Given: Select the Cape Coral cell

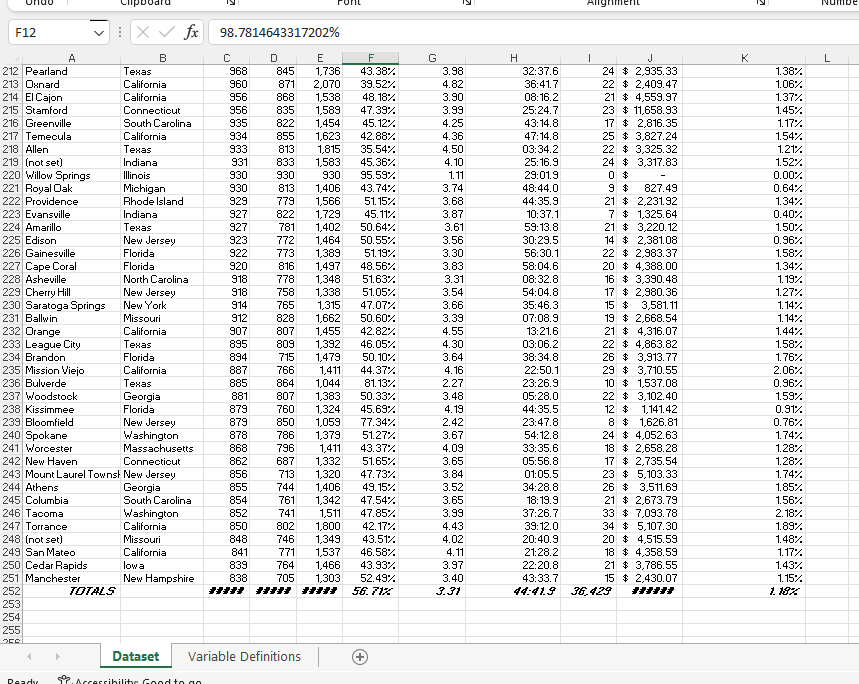Looking at the screenshot, I should click(x=72, y=266).
